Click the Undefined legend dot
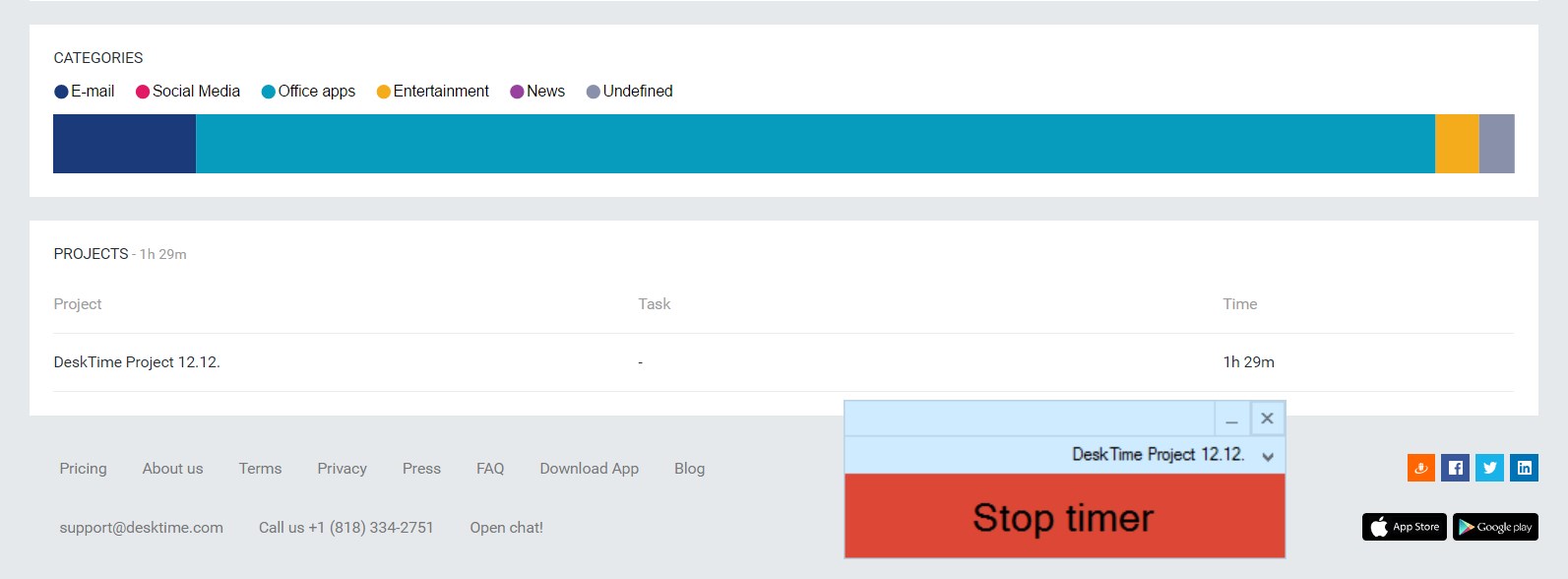The width and height of the screenshot is (1568, 579). [594, 92]
